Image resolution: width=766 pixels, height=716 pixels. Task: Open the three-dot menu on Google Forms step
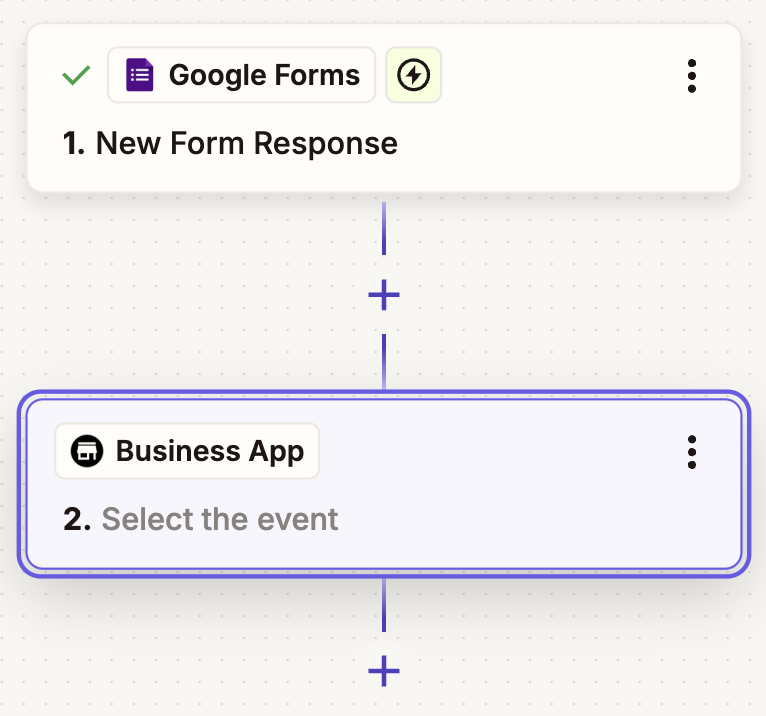tap(691, 76)
